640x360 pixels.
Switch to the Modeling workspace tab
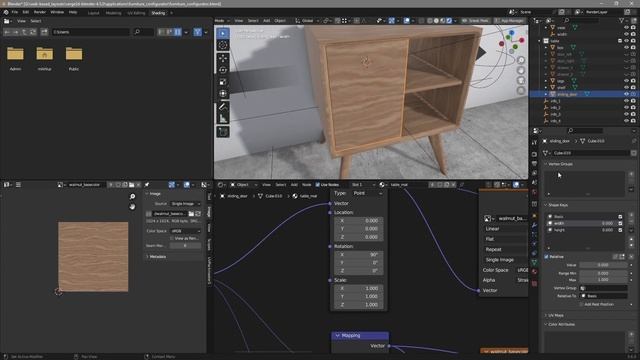point(113,13)
